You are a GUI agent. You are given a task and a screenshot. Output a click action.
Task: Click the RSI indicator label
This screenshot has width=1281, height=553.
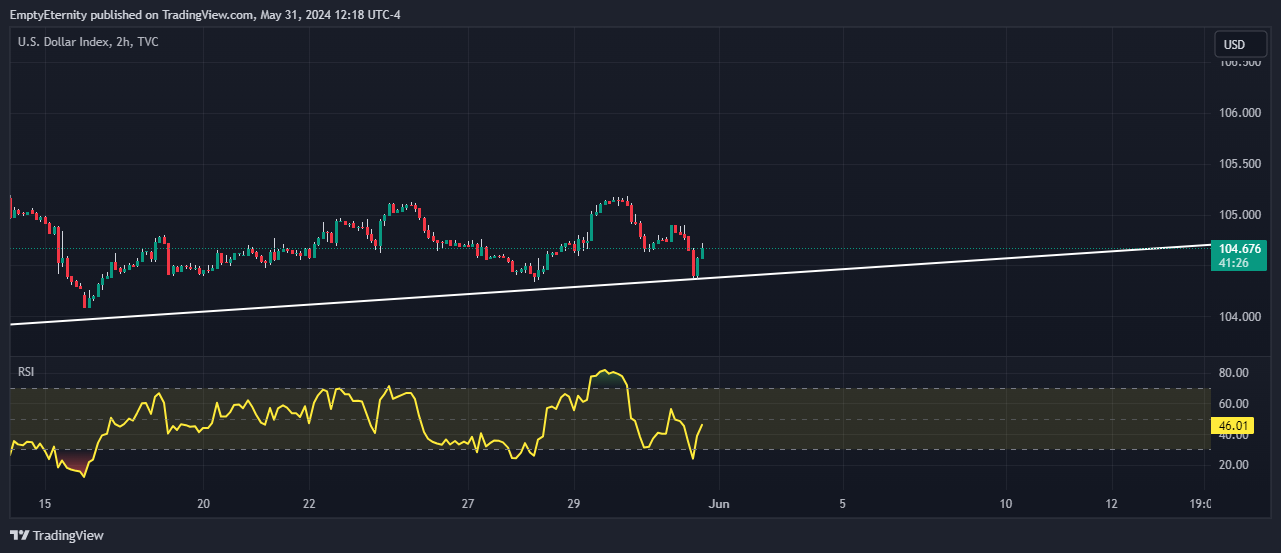tap(26, 372)
